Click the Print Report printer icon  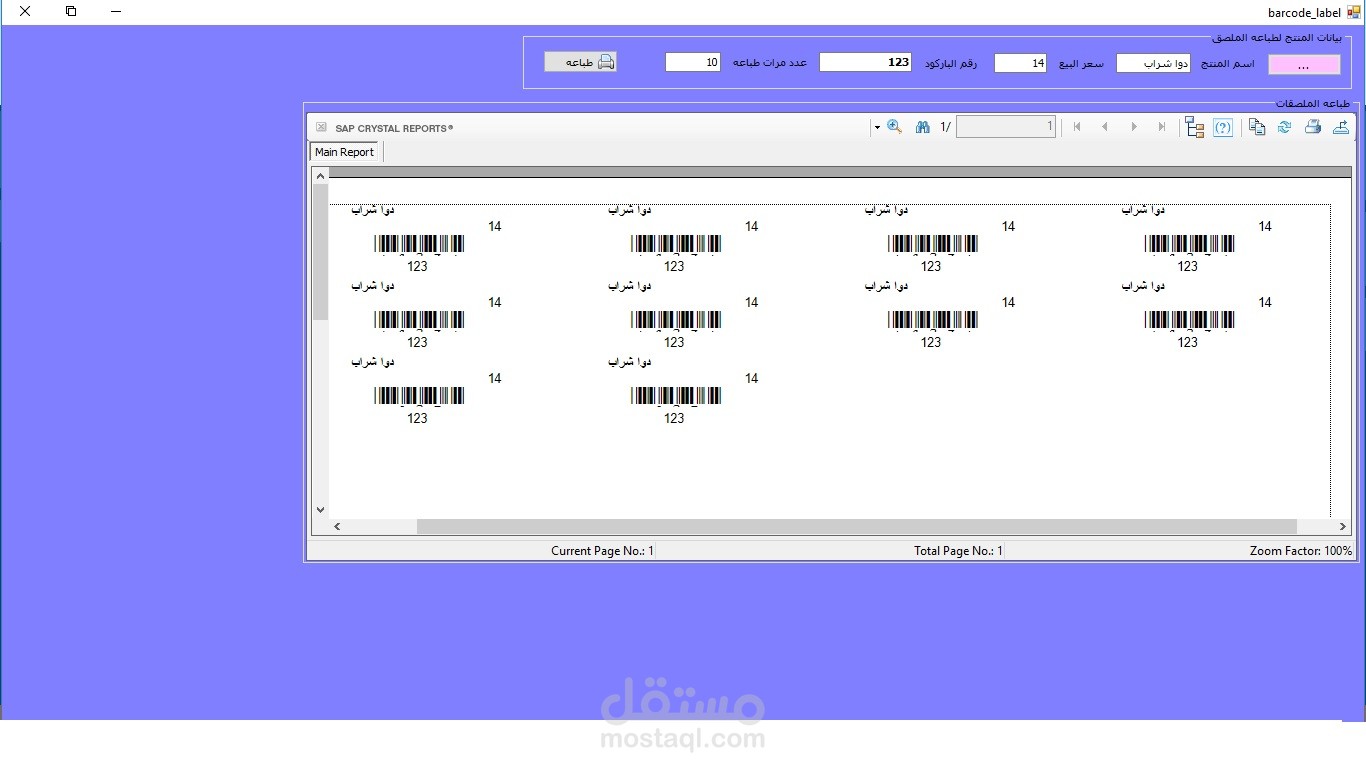1313,127
